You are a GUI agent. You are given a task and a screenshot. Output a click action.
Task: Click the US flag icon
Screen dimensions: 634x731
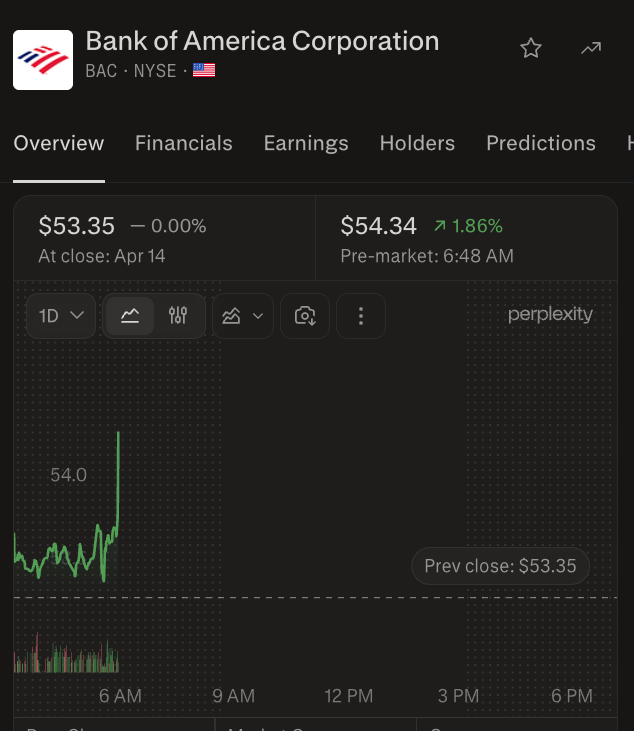(204, 70)
